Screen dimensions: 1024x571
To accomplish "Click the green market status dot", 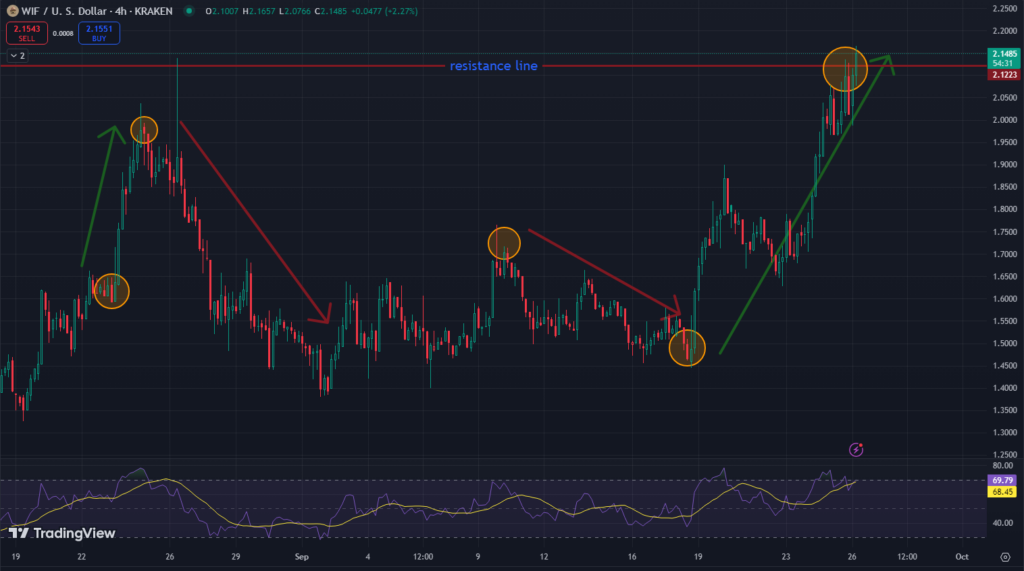I will click(189, 10).
